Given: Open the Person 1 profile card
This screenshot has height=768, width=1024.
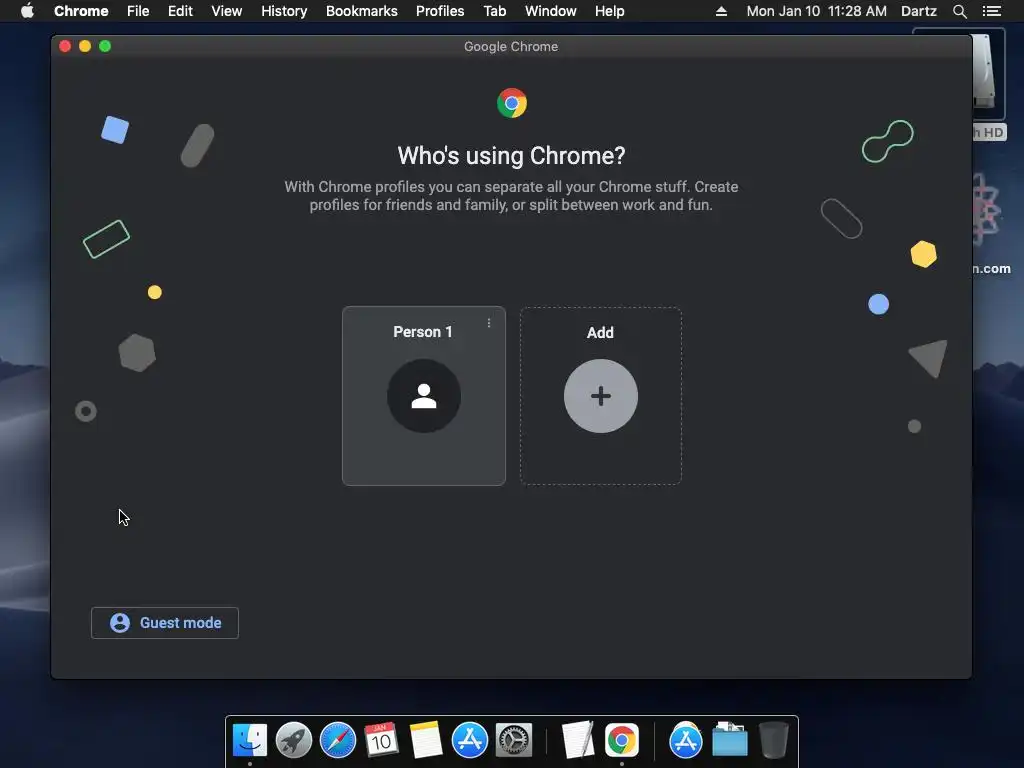Looking at the screenshot, I should pos(423,396).
